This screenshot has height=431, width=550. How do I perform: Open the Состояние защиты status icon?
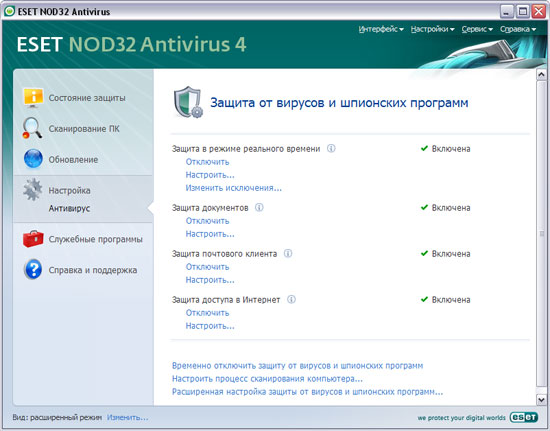[33, 97]
